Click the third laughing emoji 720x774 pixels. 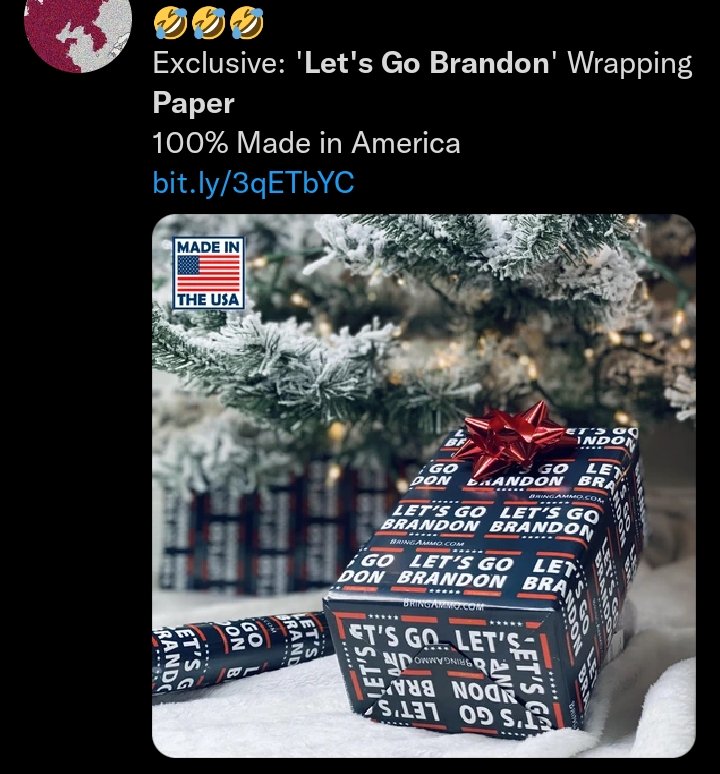[x=247, y=23]
